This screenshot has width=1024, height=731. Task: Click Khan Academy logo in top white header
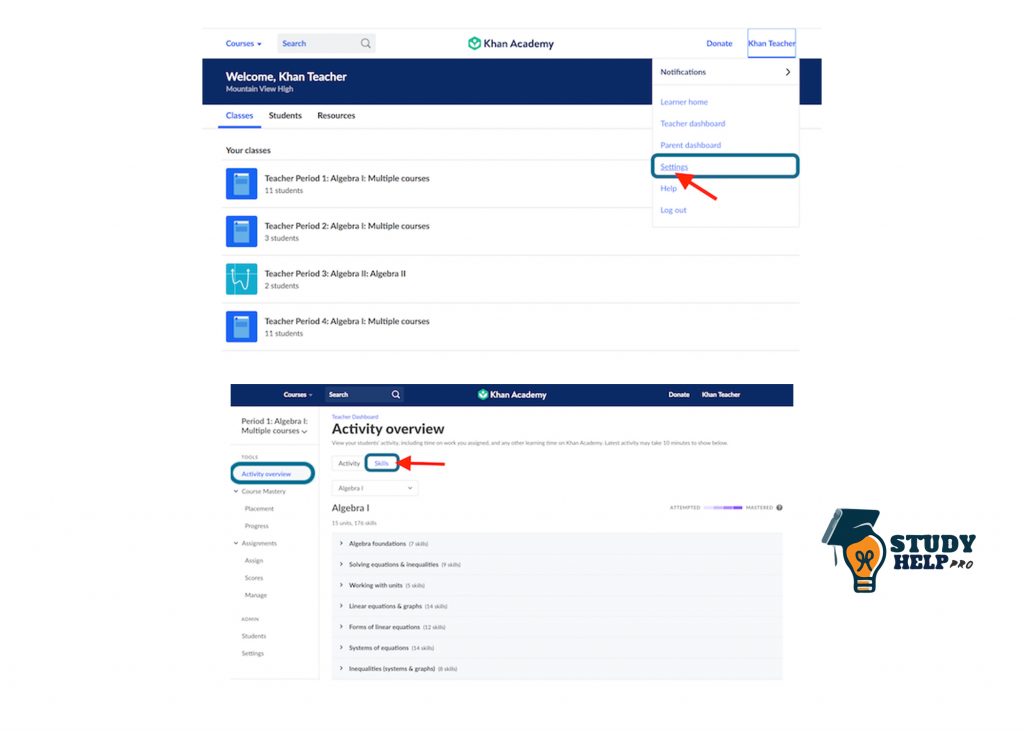(511, 43)
